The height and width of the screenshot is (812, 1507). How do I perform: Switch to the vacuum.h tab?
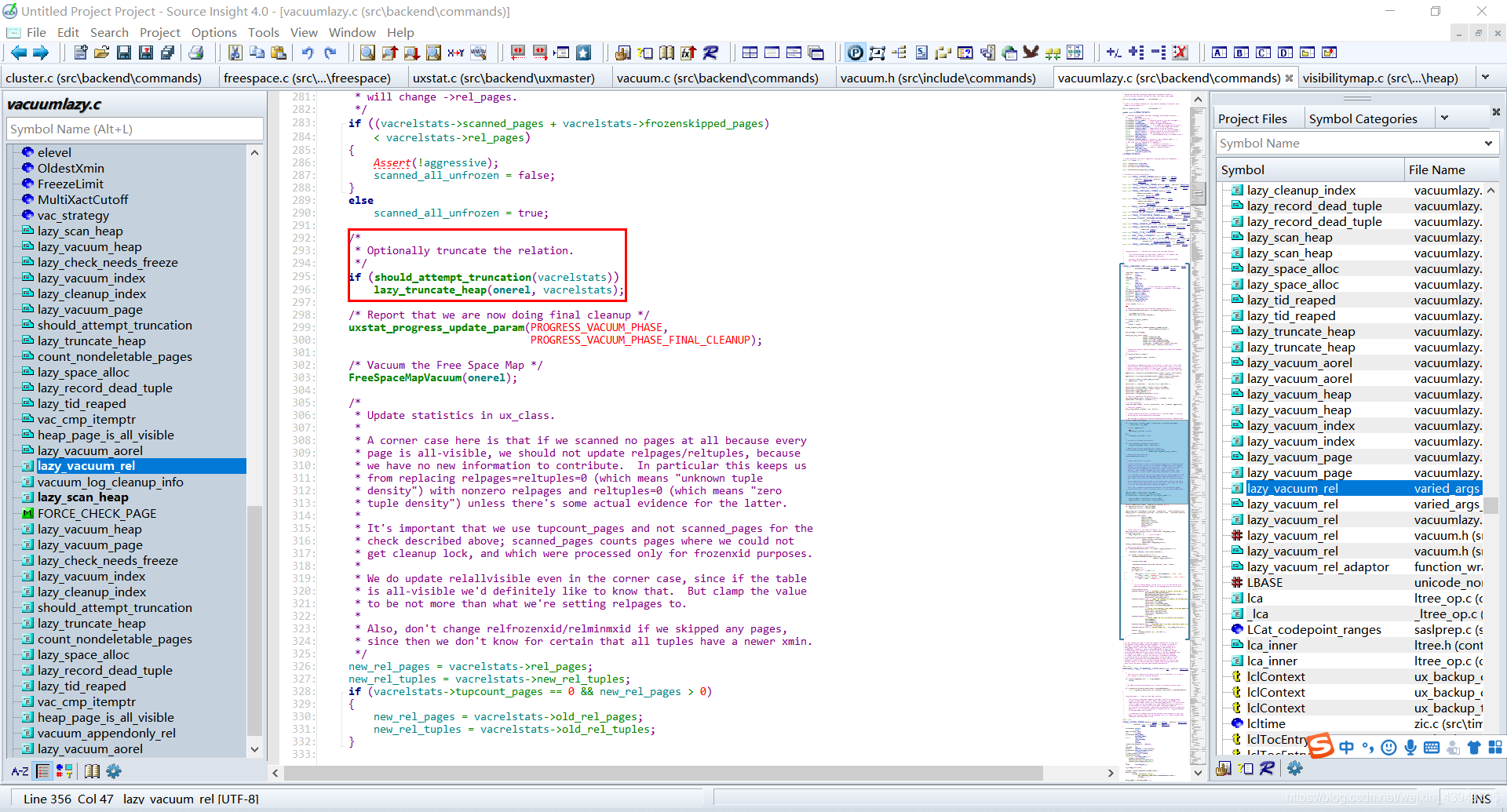pos(938,78)
